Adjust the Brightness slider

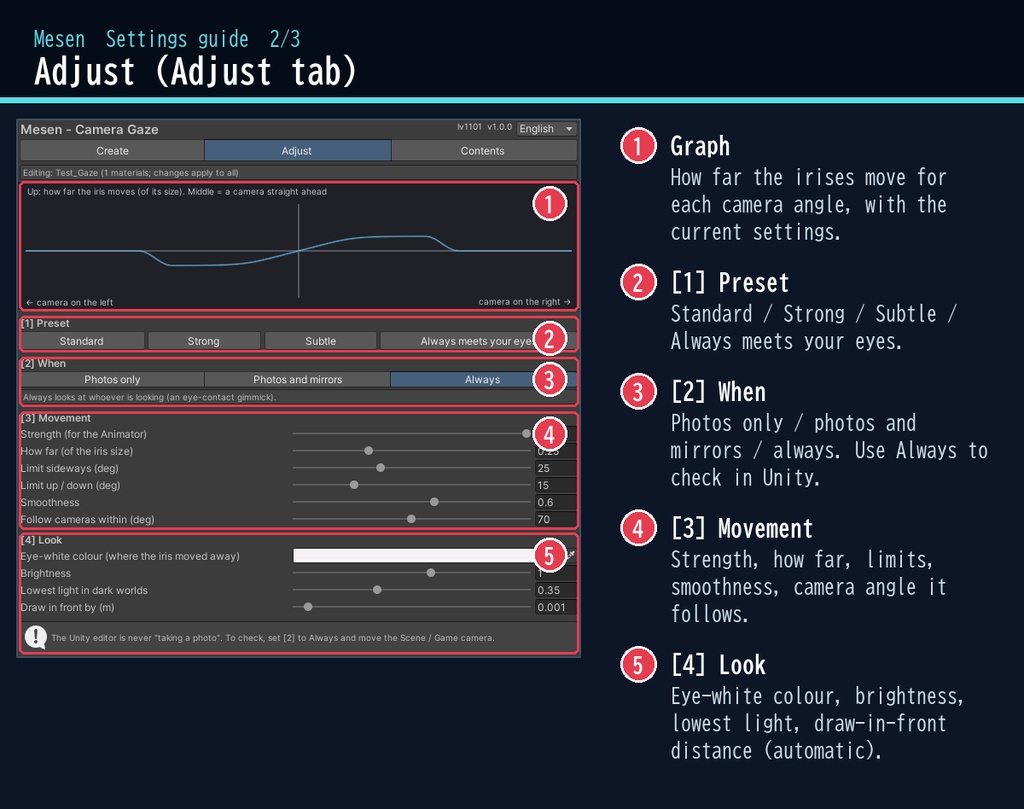click(411, 573)
